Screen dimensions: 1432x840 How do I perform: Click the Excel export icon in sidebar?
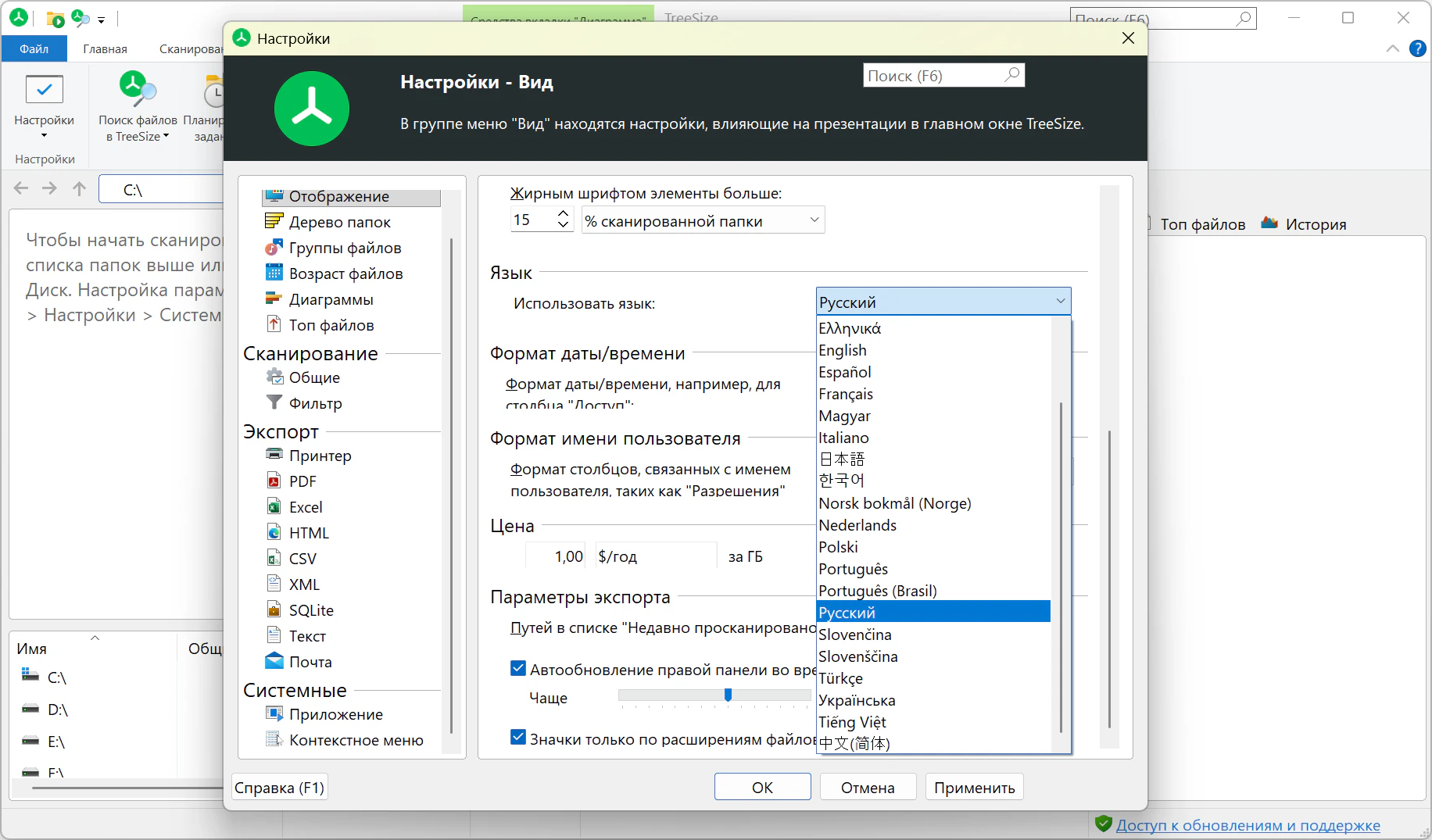274,507
